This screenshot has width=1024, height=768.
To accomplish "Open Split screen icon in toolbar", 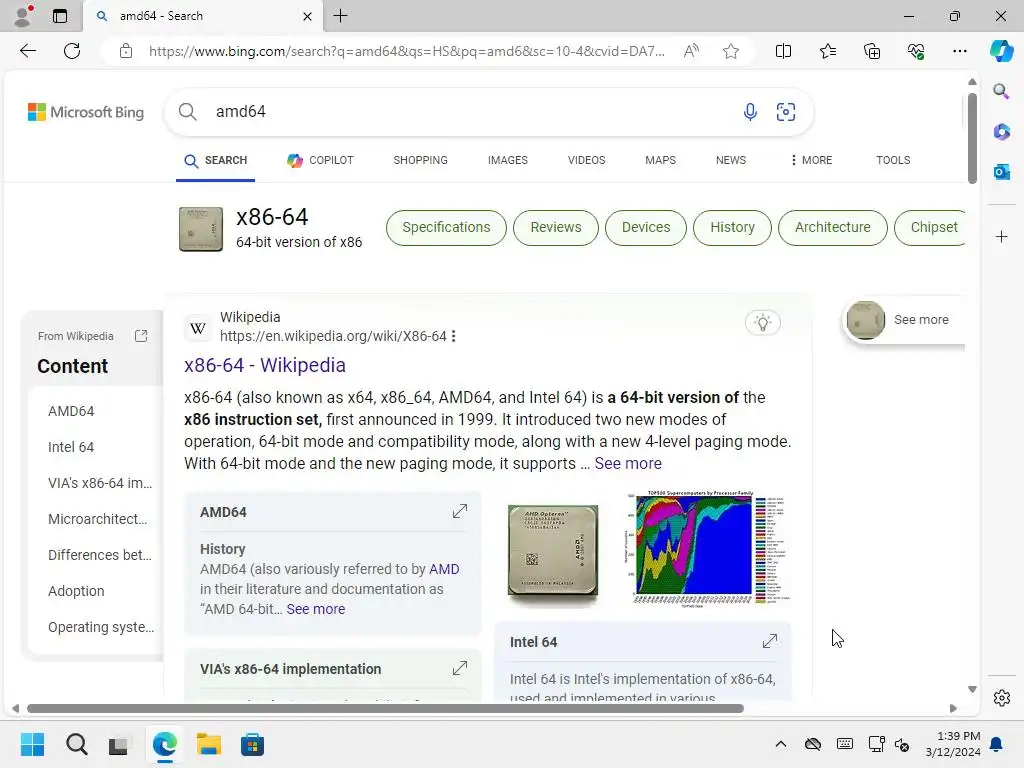I will click(783, 51).
